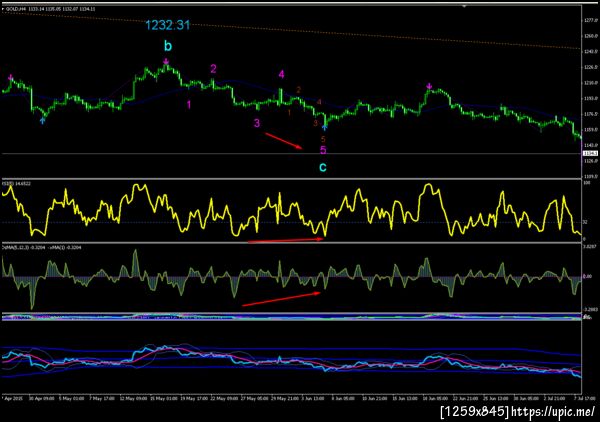Screen dimensions: 600x422
Task: Click the blue up arrow at the 30 Apr low
Action: [x=42, y=121]
